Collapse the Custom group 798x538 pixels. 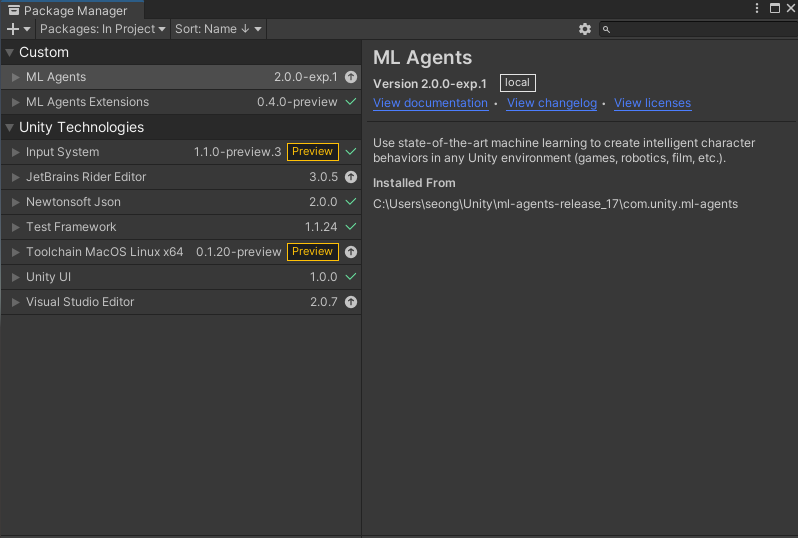pos(10,52)
